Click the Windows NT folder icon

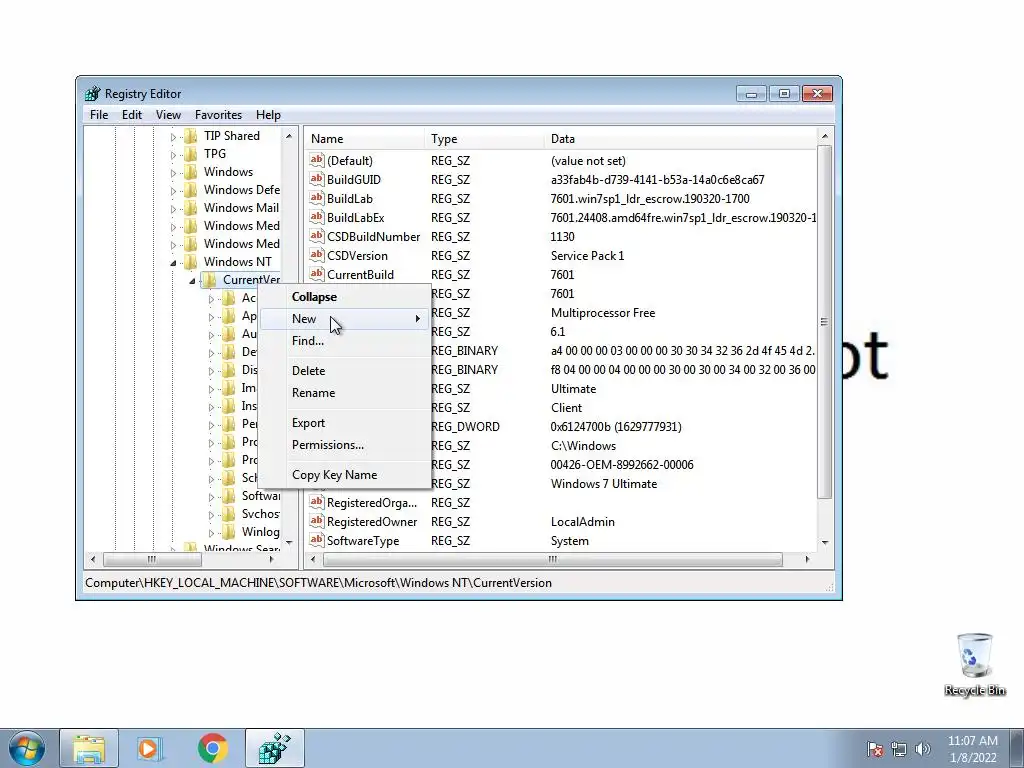[191, 262]
